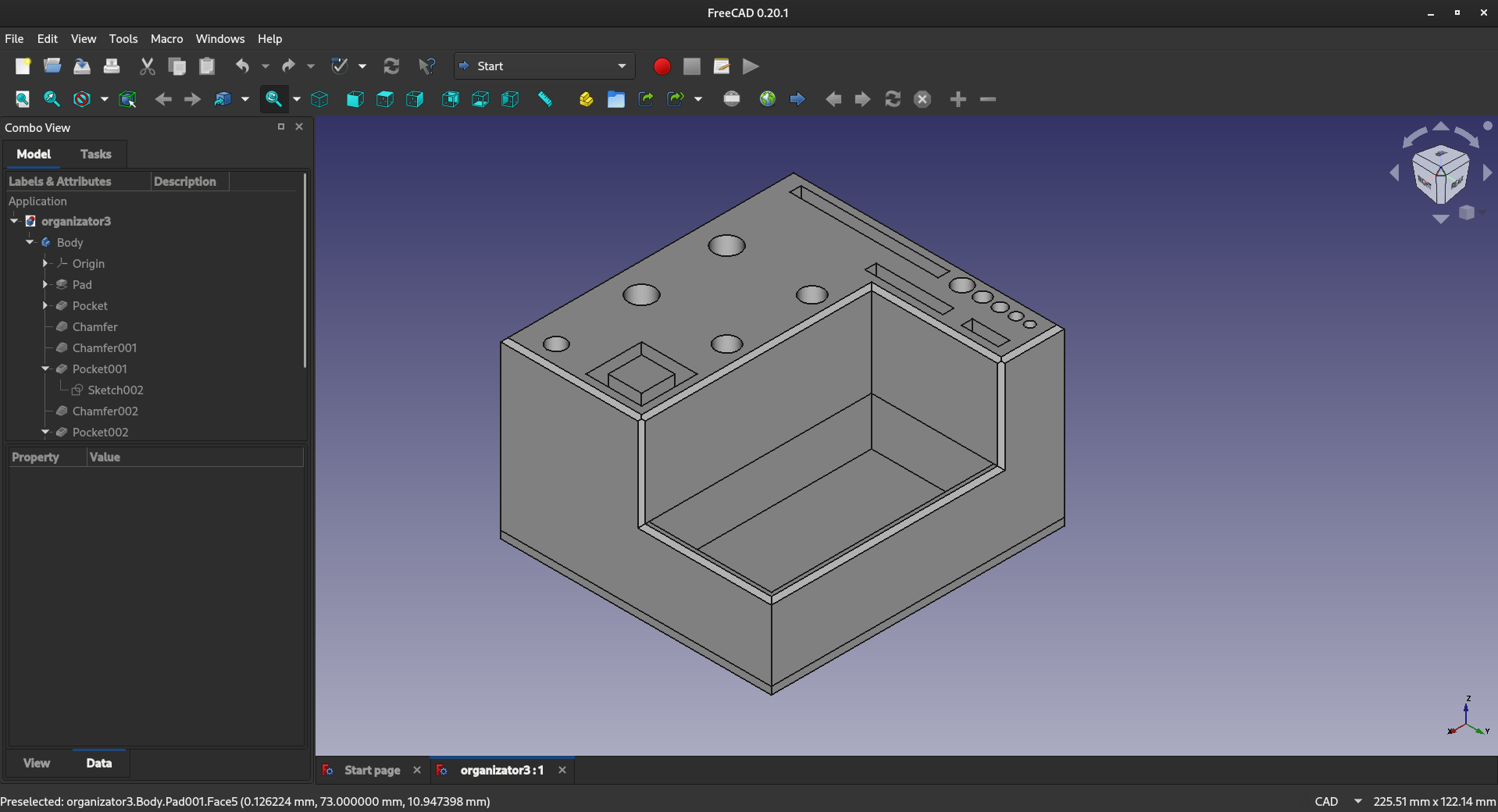Collapse the Pocket001 tree node
This screenshot has width=1498, height=812.
[45, 369]
